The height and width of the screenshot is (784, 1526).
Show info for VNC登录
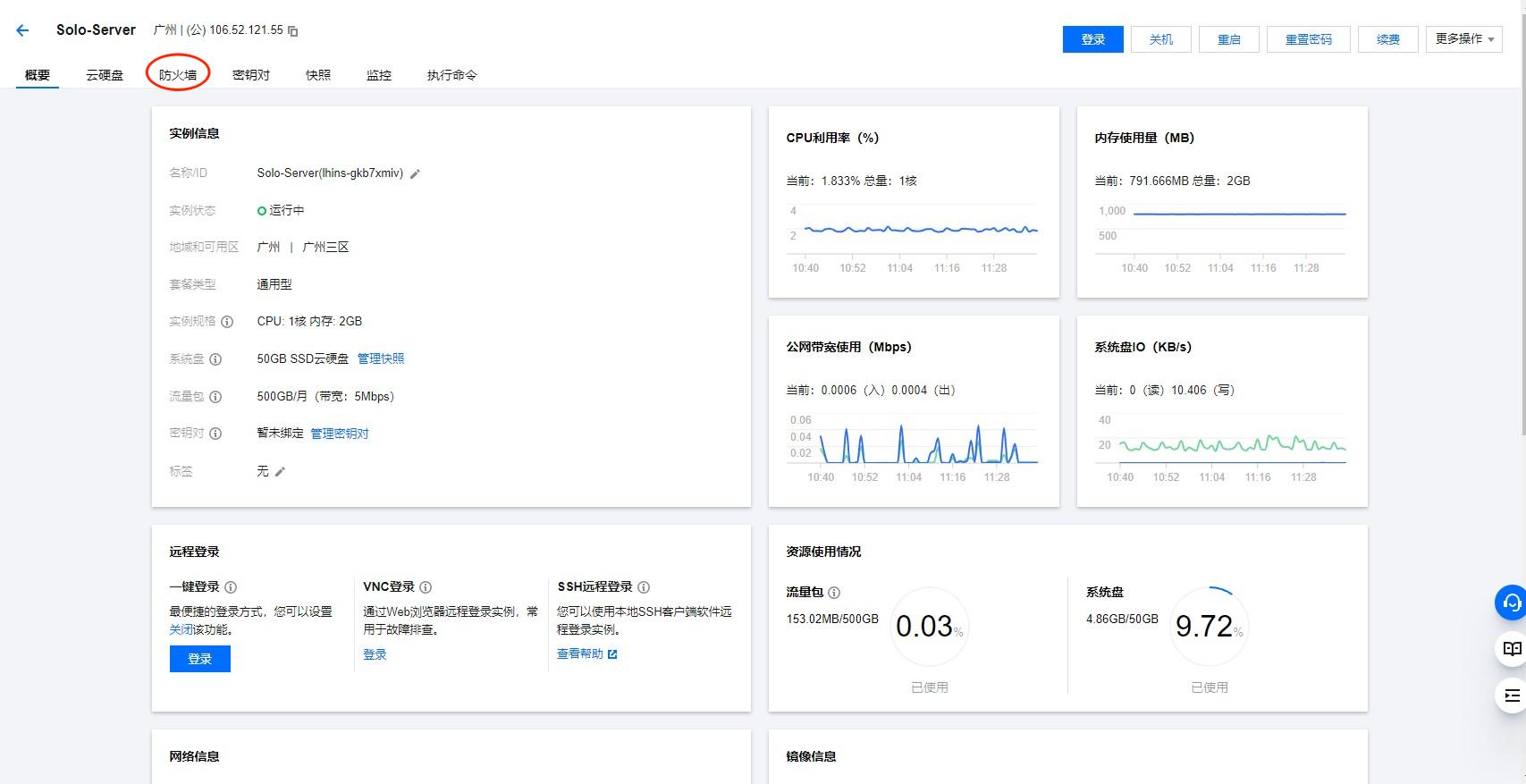tap(426, 587)
